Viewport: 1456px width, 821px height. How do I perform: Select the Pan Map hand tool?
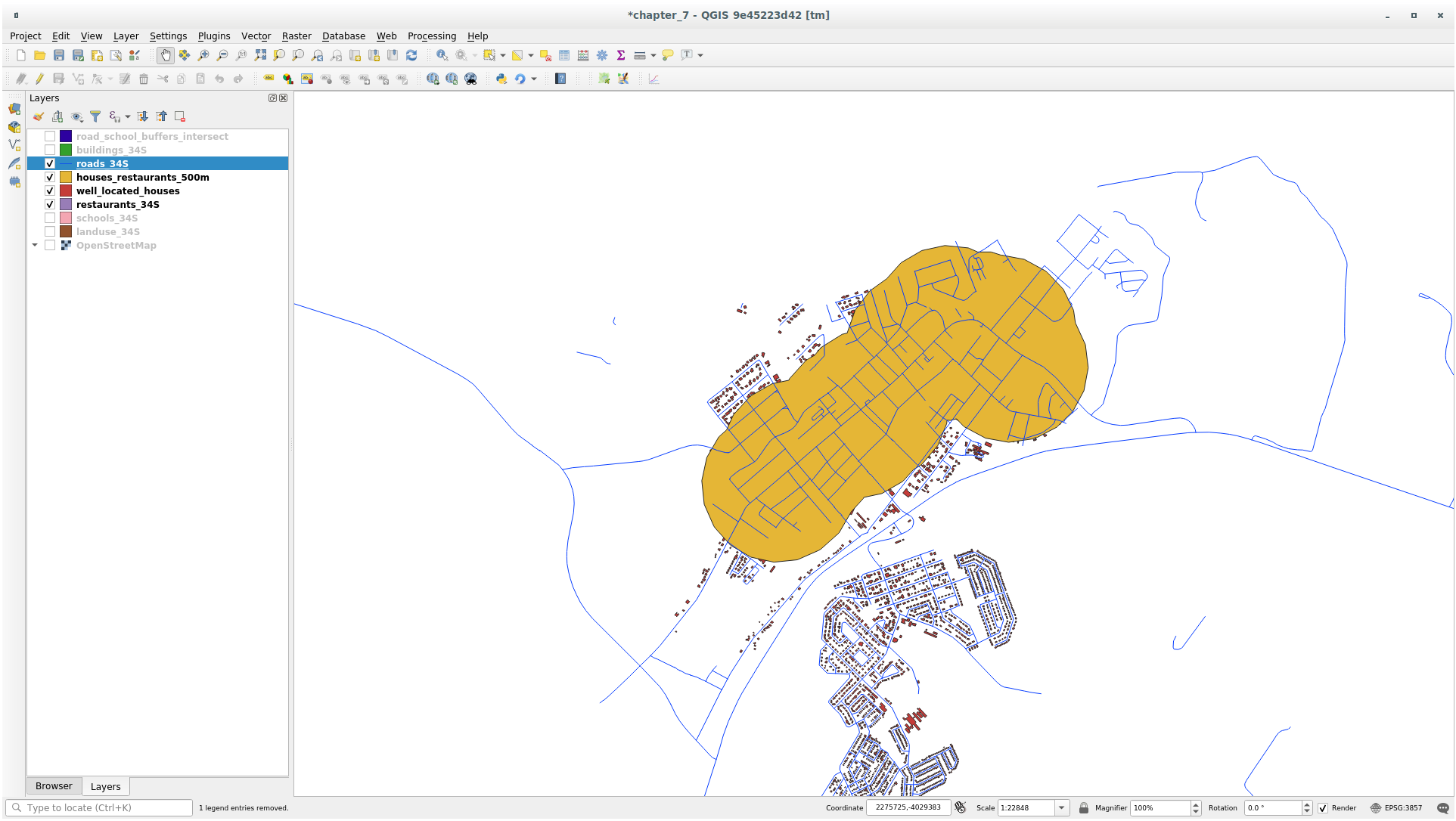(165, 55)
